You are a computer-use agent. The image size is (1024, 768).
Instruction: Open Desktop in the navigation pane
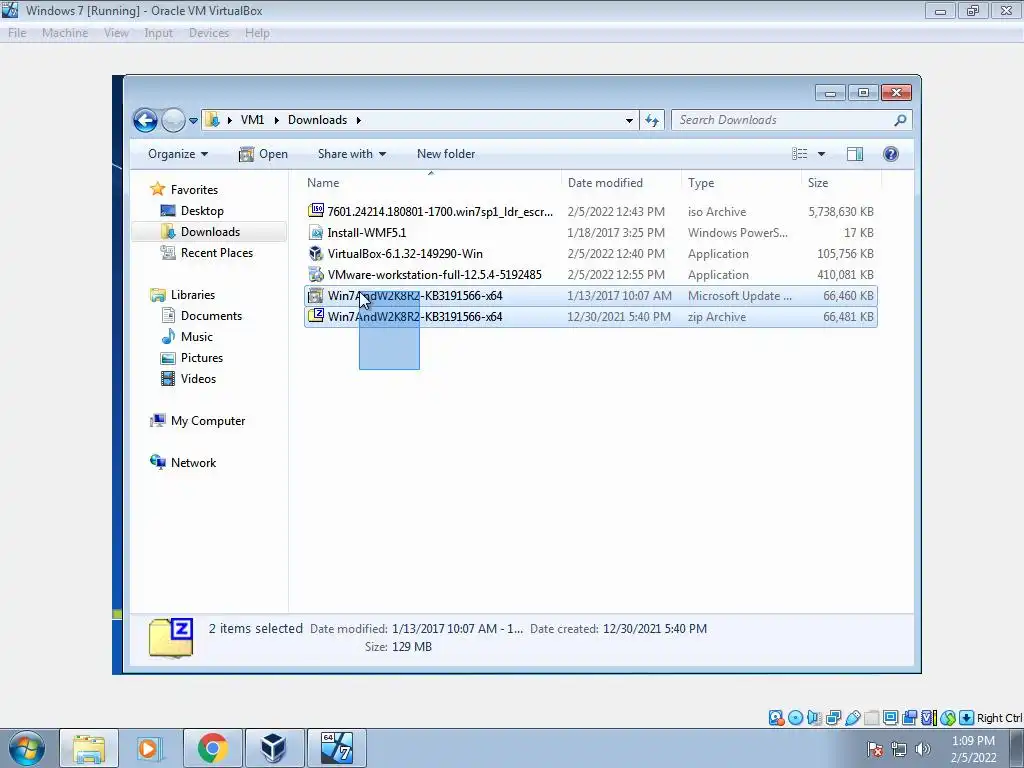click(202, 211)
